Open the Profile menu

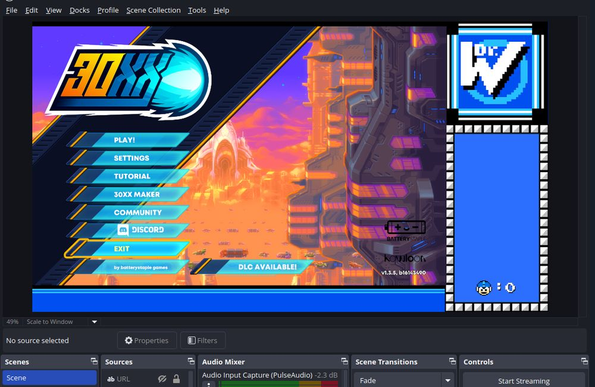pos(108,10)
